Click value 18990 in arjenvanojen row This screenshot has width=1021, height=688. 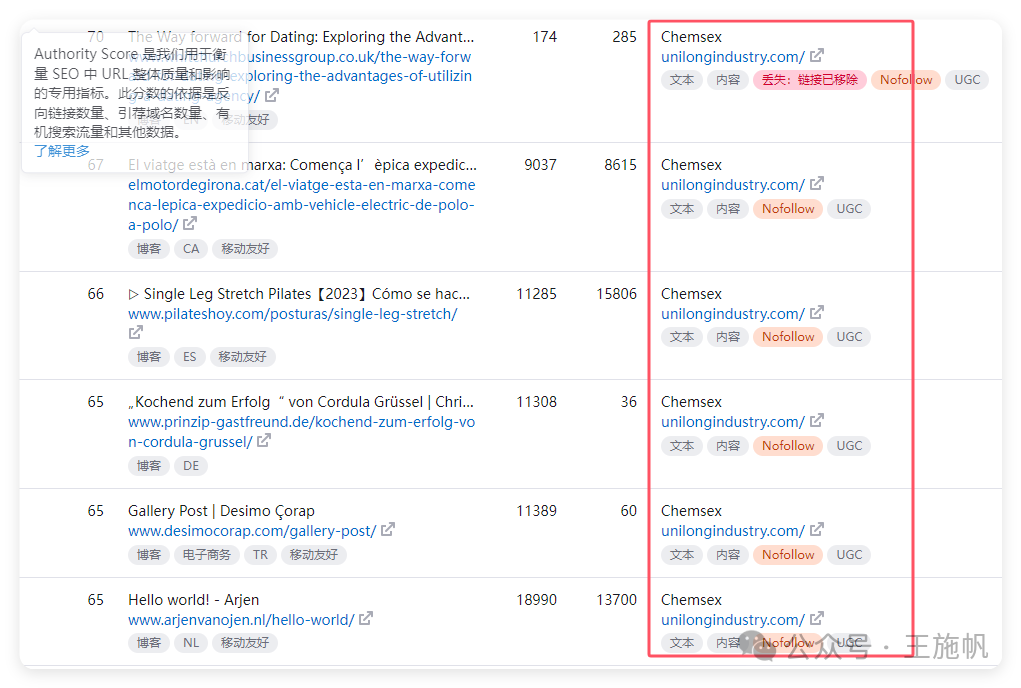tap(537, 599)
